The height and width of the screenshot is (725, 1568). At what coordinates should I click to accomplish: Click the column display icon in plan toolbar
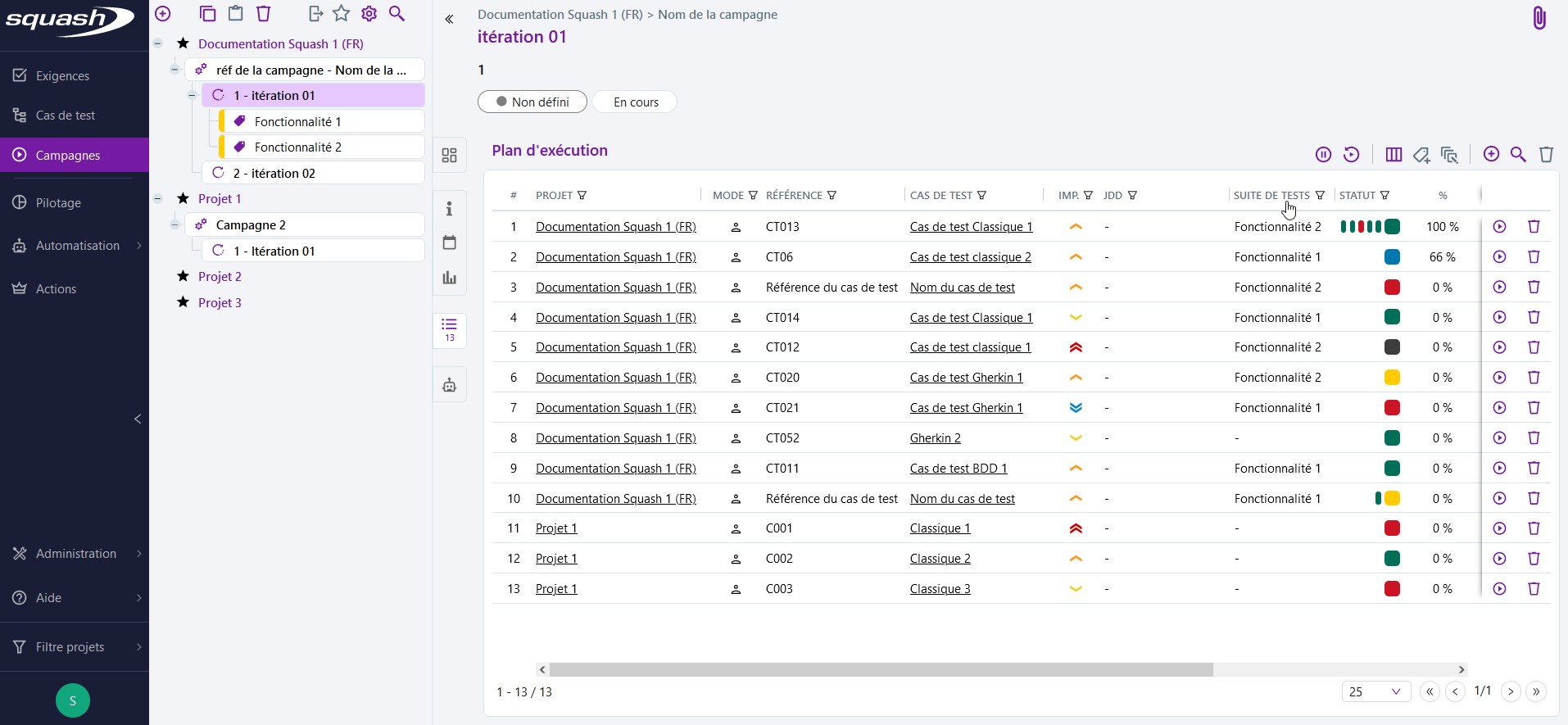pyautogui.click(x=1394, y=154)
